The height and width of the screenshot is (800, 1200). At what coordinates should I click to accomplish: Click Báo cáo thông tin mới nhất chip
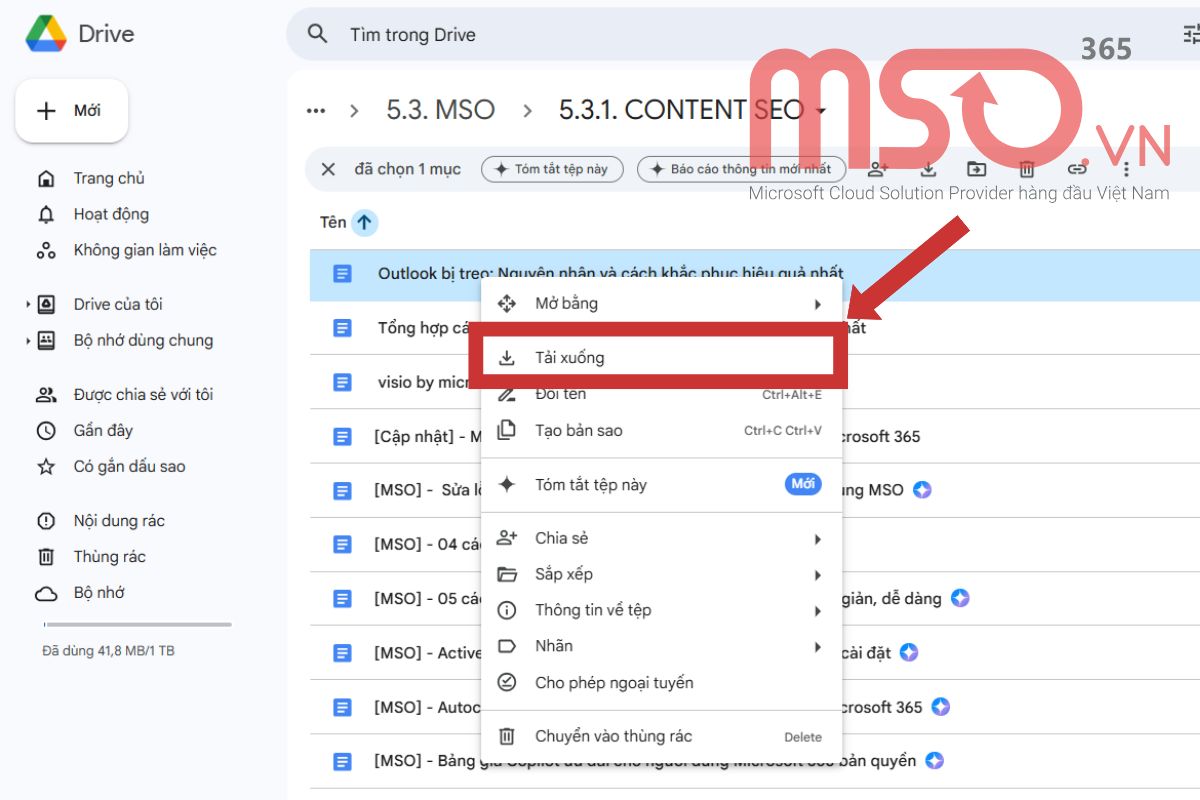(741, 169)
